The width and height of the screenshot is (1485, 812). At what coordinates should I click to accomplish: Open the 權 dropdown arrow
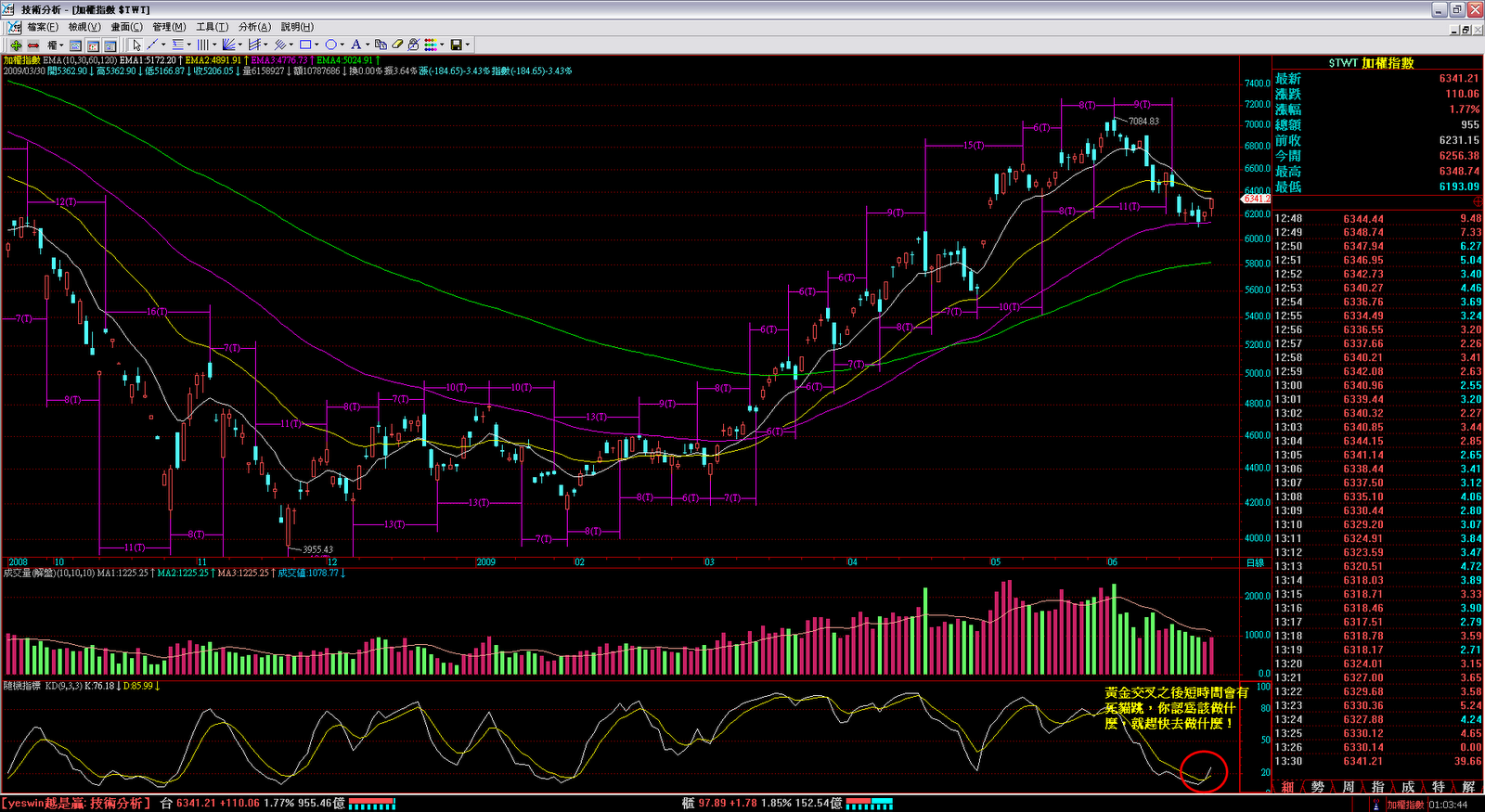coord(61,45)
